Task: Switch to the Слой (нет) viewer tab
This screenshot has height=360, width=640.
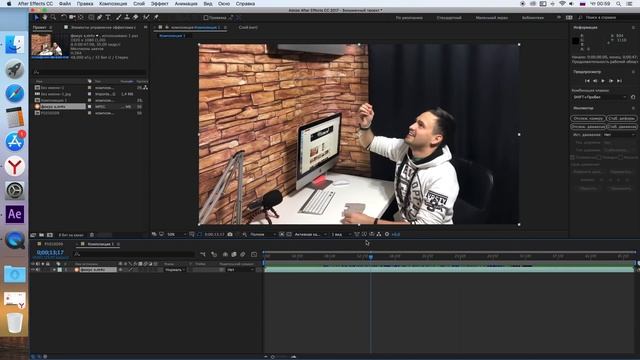Action: (x=248, y=27)
